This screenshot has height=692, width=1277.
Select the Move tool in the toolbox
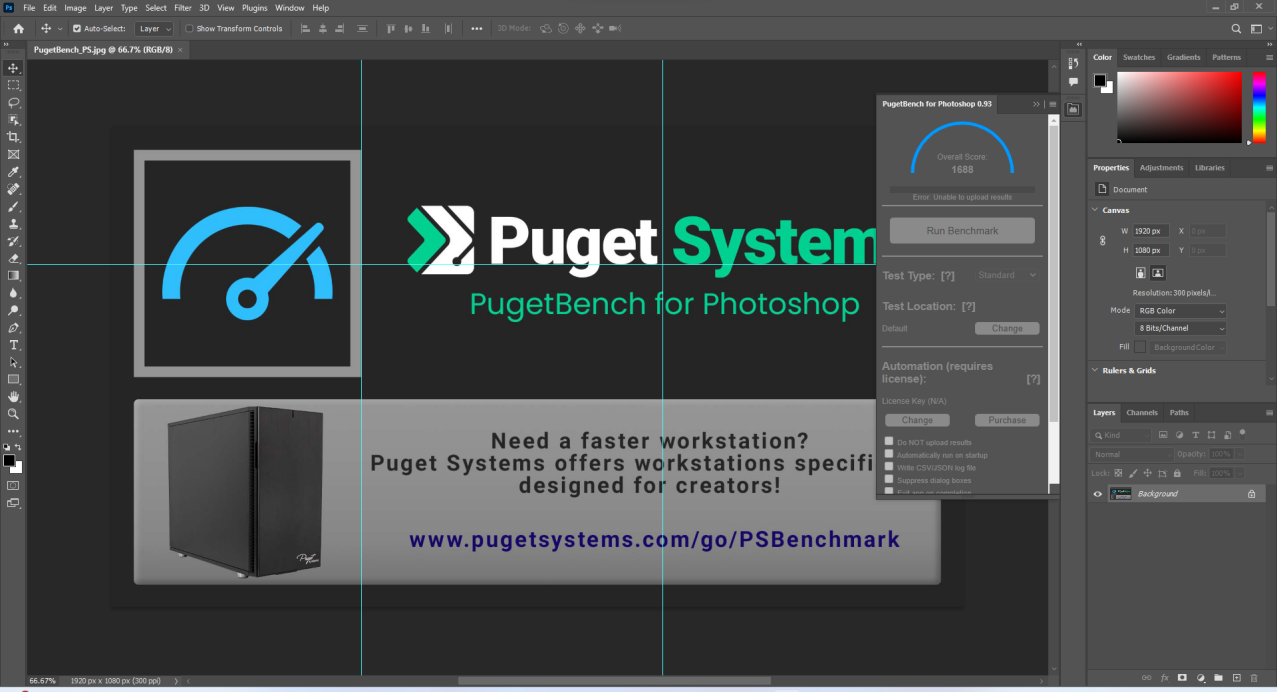(13, 68)
